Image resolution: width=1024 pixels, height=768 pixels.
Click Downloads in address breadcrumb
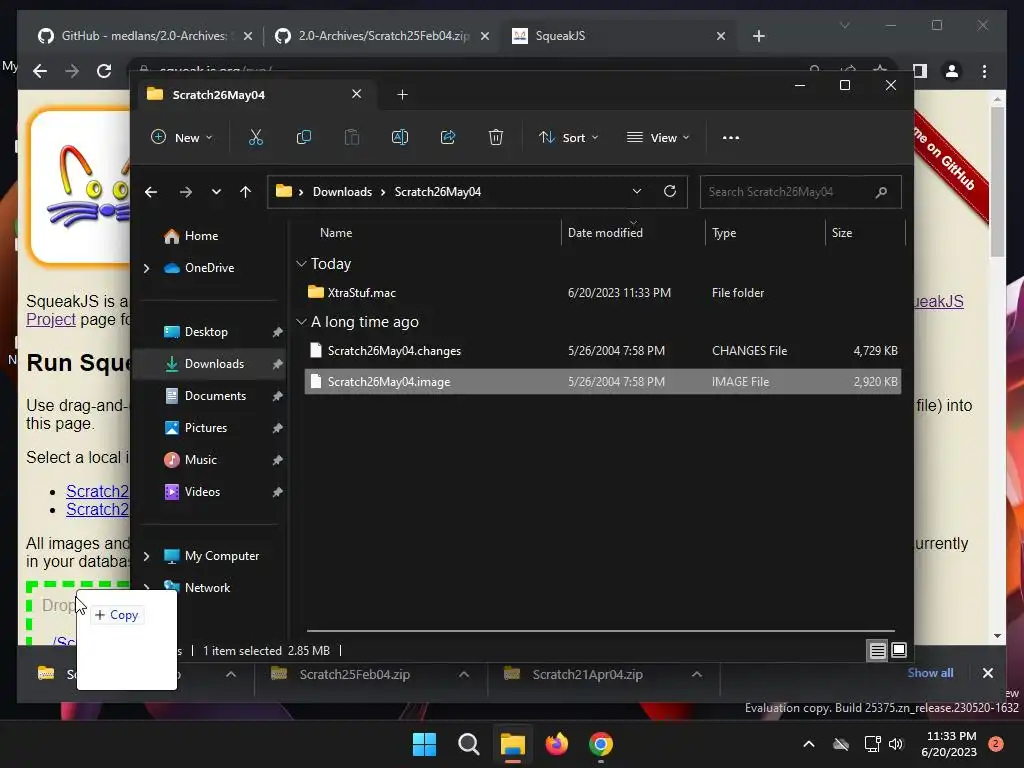342,192
